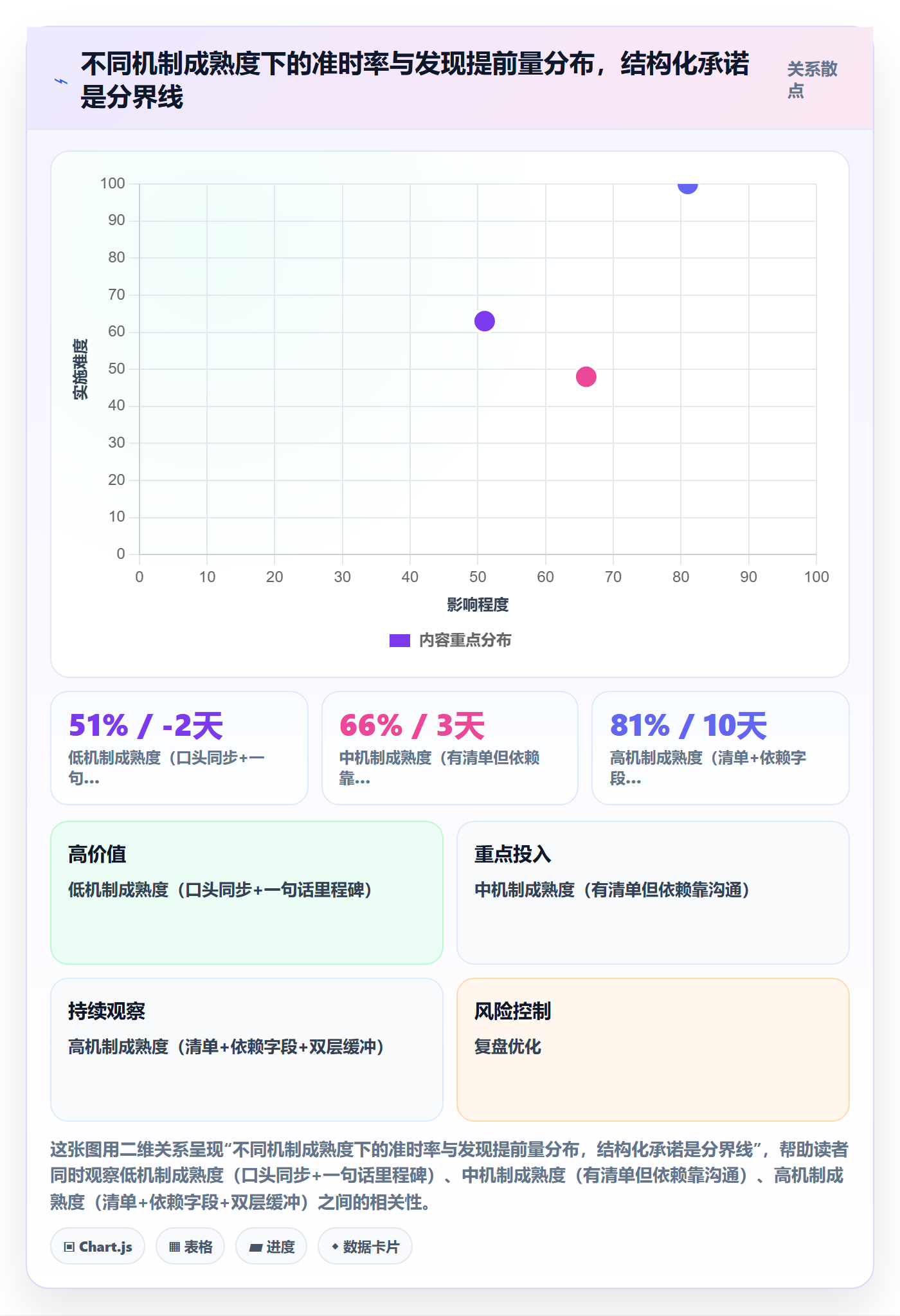Click the lightning bolt icon beside the title
Screen dimensions: 900x1316
tap(61, 81)
